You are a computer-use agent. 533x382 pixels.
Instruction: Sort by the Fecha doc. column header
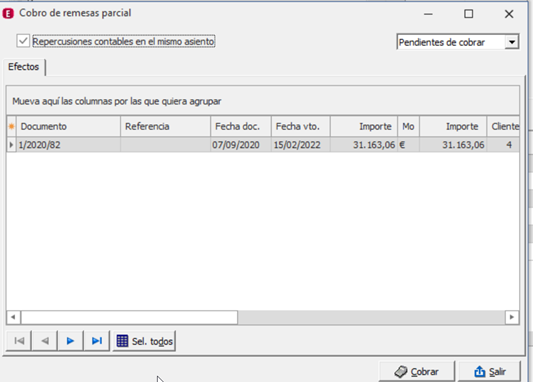click(x=241, y=126)
